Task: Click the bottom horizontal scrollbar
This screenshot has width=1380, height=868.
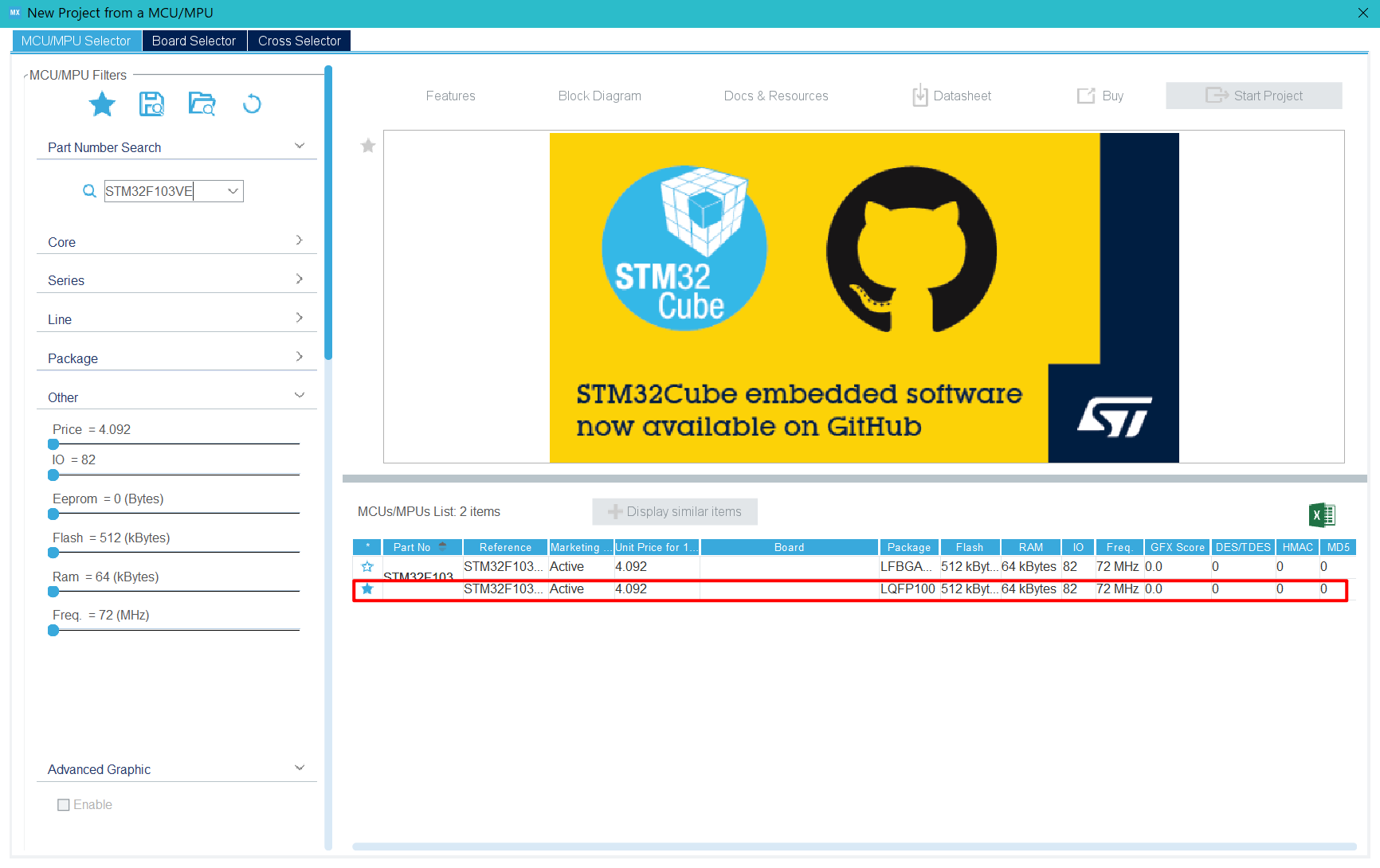Action: [x=854, y=846]
